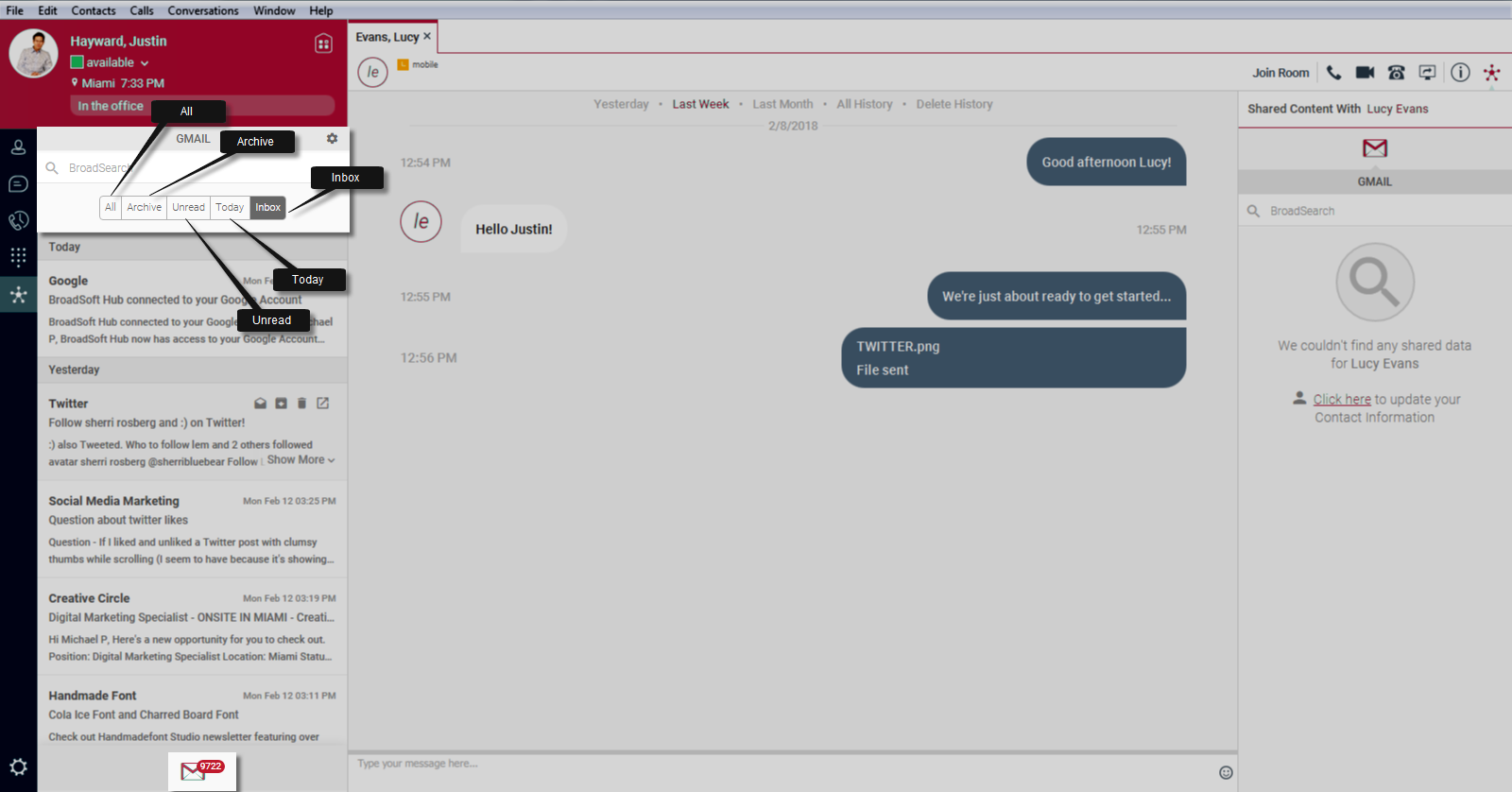This screenshot has height=792, width=1512.
Task: Click Lucy Evans avatar in chat header
Action: tap(372, 72)
